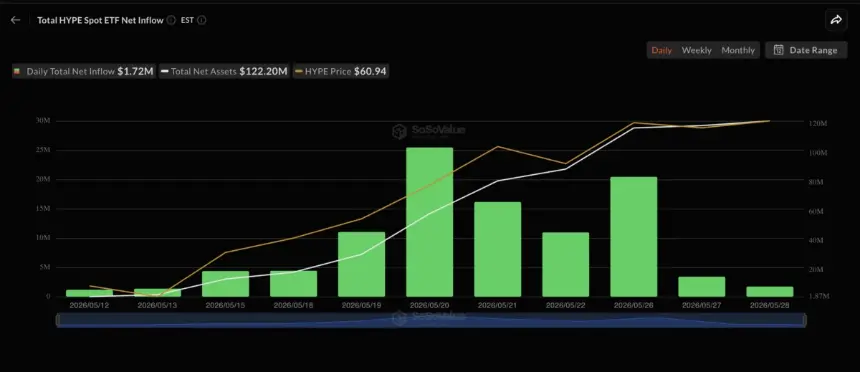Click the 2026/05/20 date axis label

[429, 305]
